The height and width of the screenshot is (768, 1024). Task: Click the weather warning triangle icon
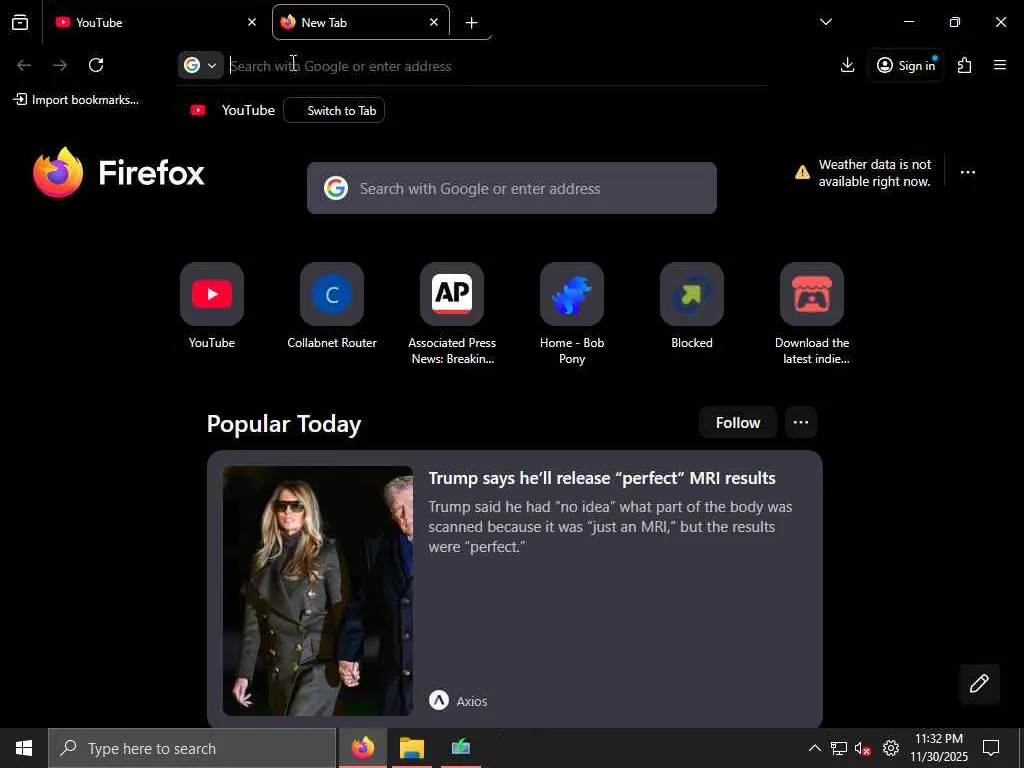802,173
